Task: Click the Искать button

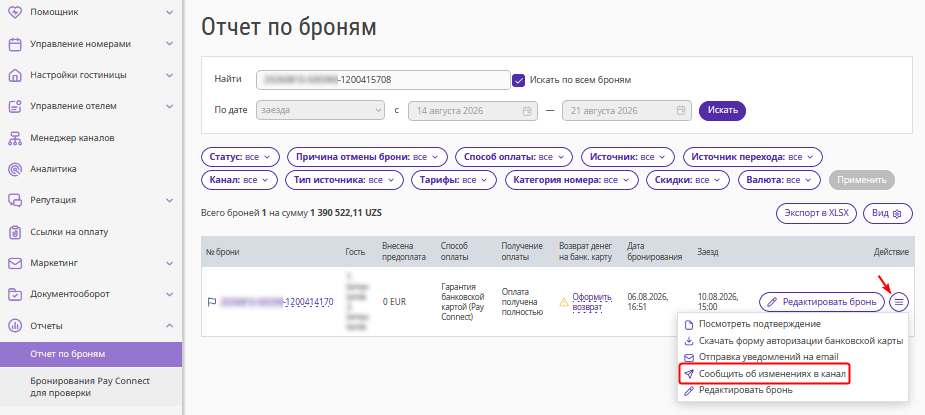Action: (722, 110)
